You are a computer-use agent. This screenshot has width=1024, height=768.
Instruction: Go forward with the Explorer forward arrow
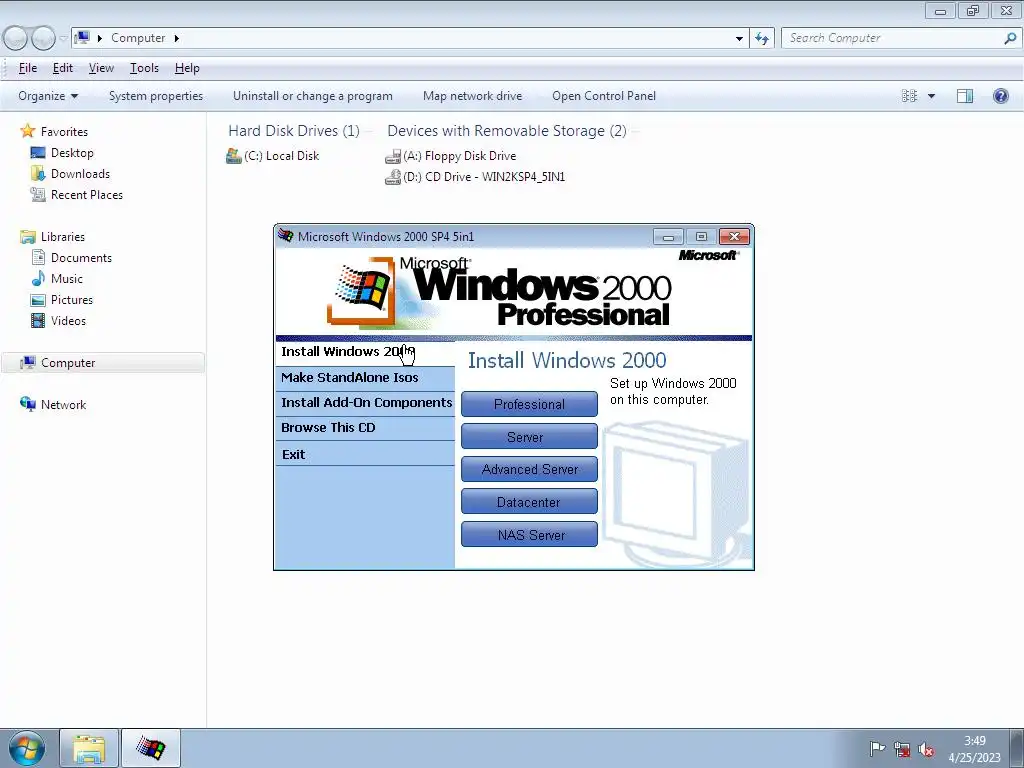43,39
